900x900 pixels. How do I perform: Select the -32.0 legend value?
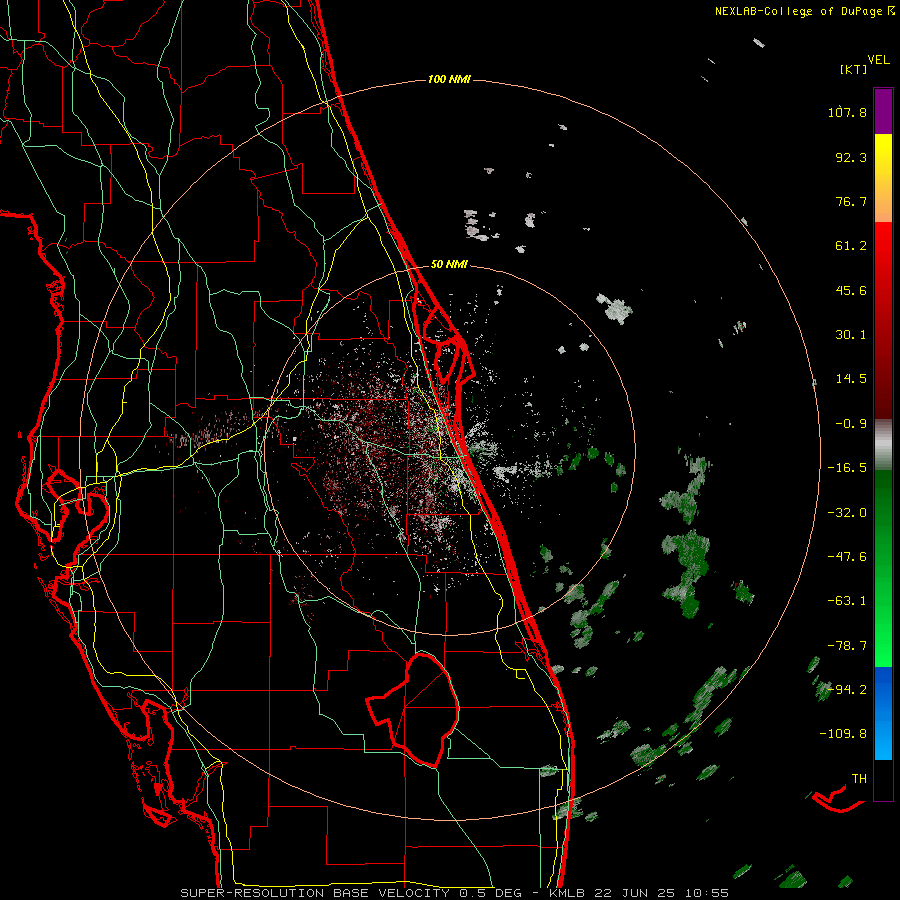847,513
